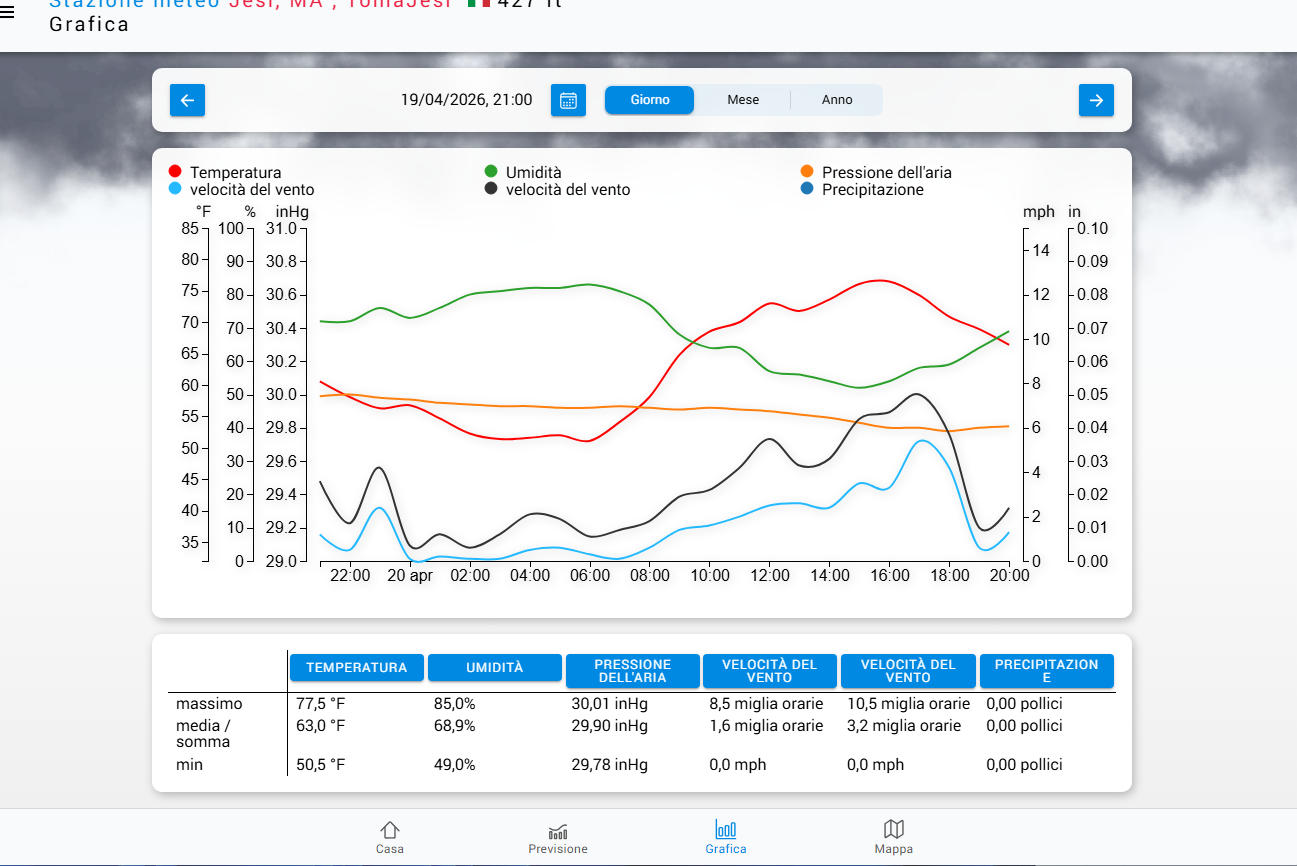Toggle the Temperatura series in legend
This screenshot has width=1297, height=866.
coord(235,172)
